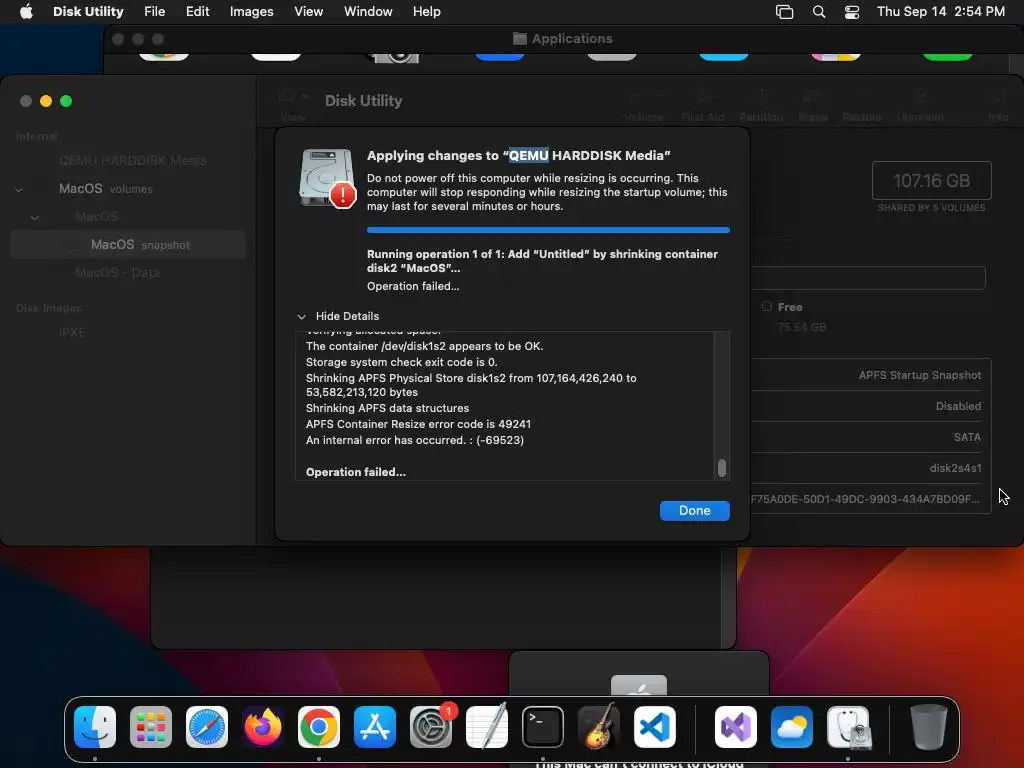The height and width of the screenshot is (768, 1024).
Task: Open Terminal from the Dock
Action: tap(543, 727)
